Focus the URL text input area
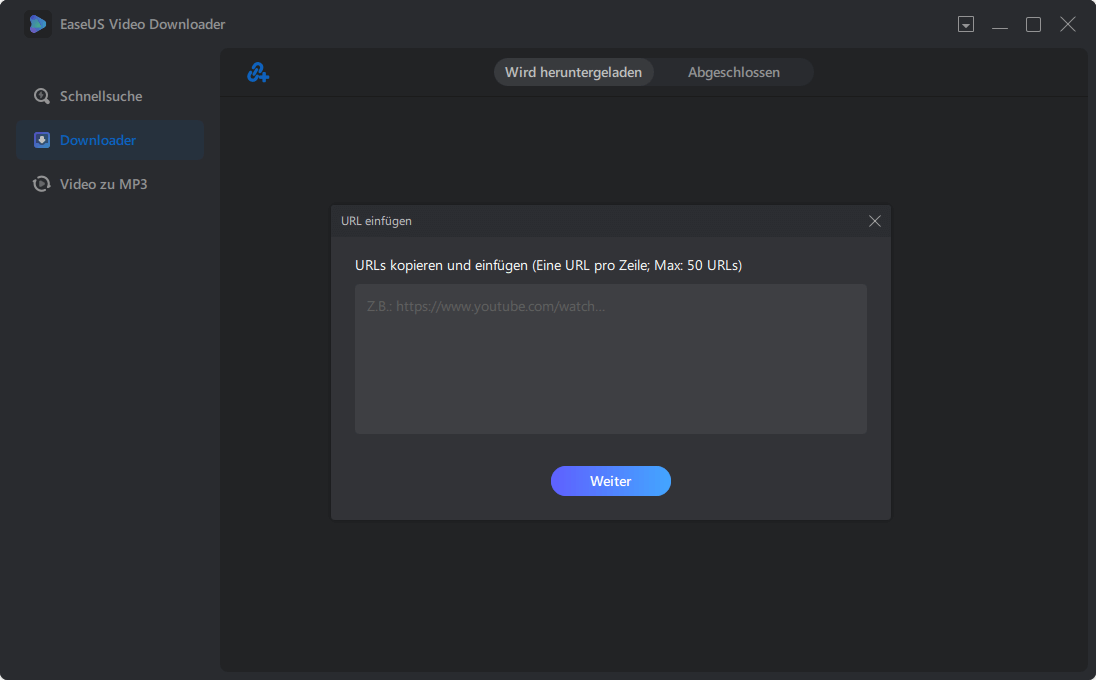Screen dimensions: 1096x680 tap(611, 359)
